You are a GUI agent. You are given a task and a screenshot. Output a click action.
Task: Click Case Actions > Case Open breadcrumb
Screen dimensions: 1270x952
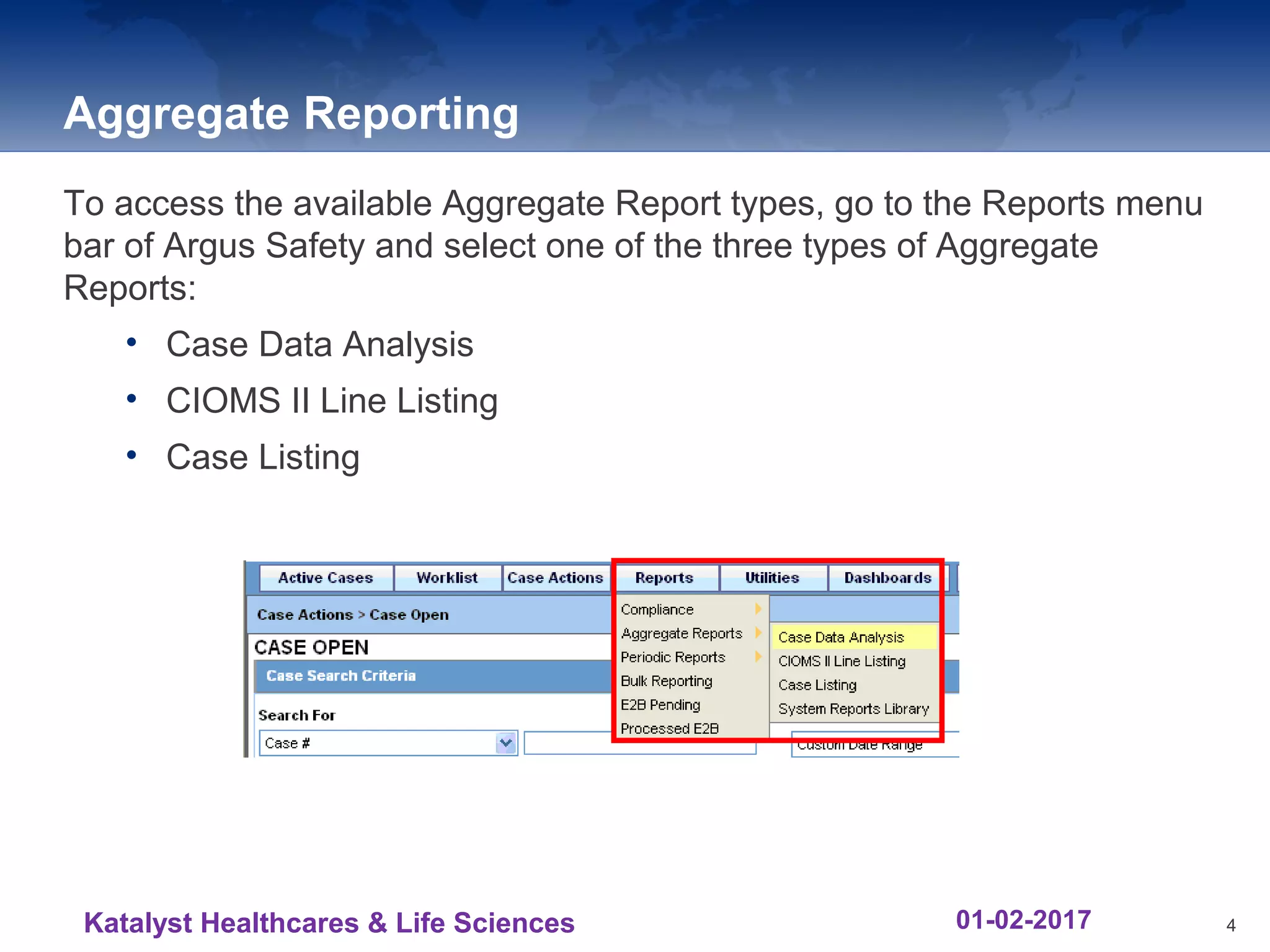coord(353,615)
